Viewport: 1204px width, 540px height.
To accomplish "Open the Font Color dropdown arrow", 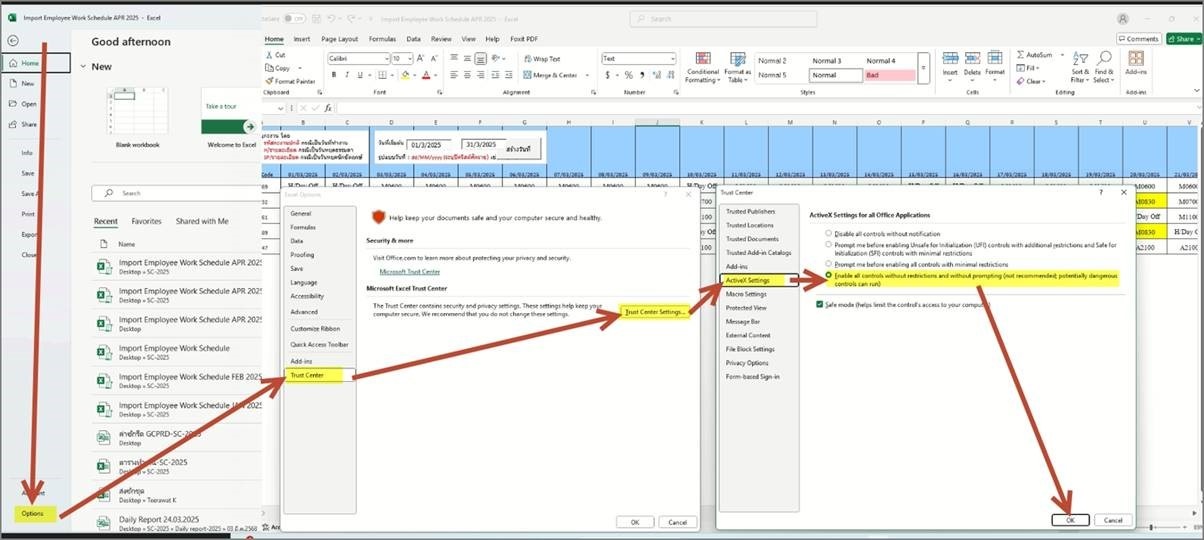I will tap(437, 75).
